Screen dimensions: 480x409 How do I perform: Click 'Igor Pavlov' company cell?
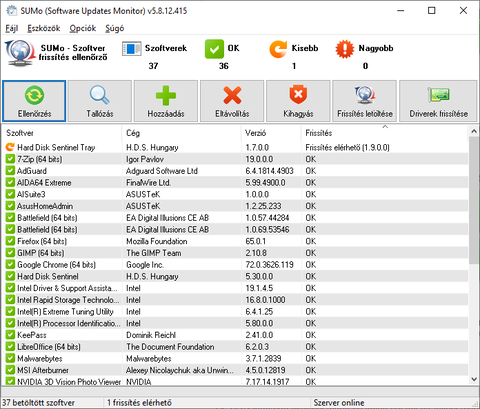click(145, 159)
